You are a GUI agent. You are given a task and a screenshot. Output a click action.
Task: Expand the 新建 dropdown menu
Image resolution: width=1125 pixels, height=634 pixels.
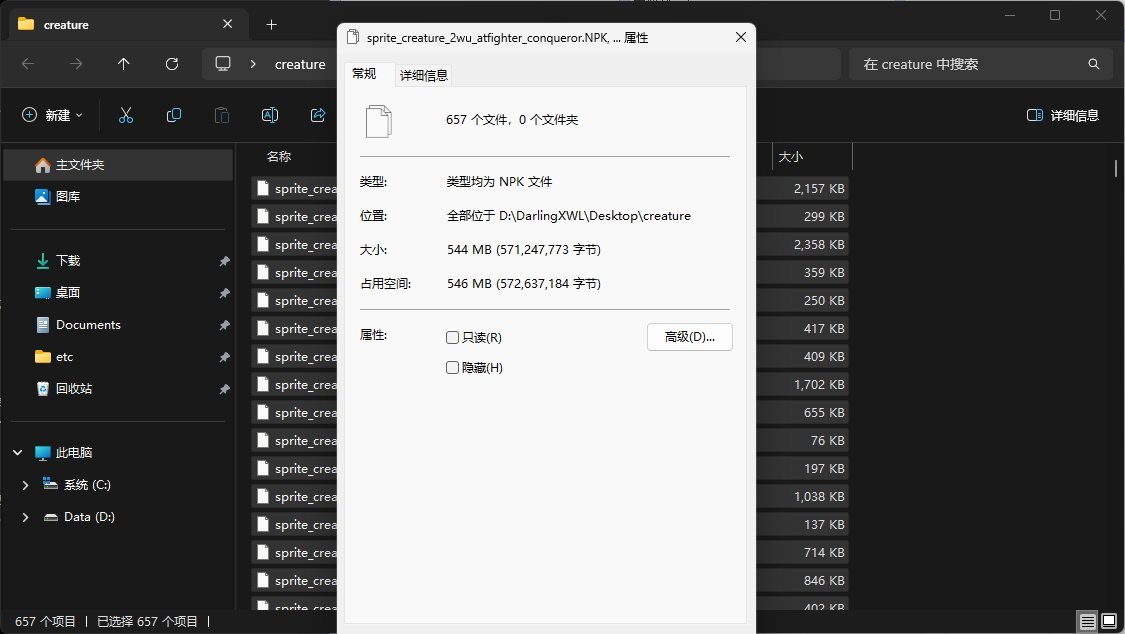click(x=52, y=115)
